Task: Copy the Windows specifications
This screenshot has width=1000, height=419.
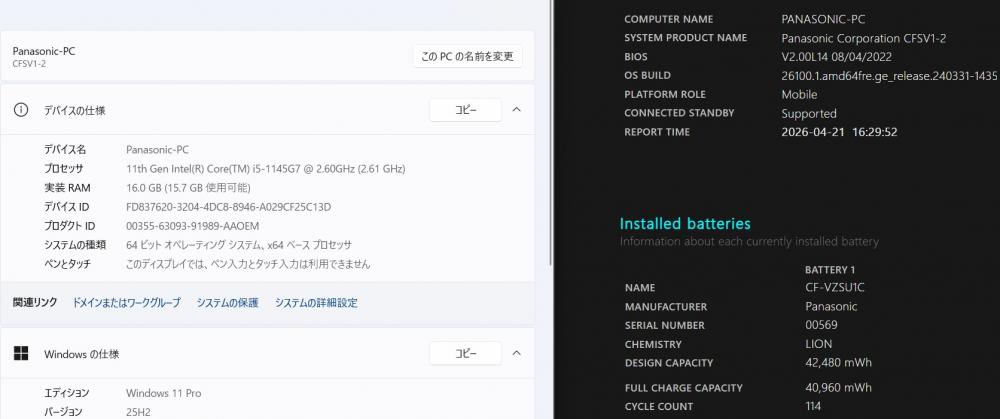Action: 466,353
